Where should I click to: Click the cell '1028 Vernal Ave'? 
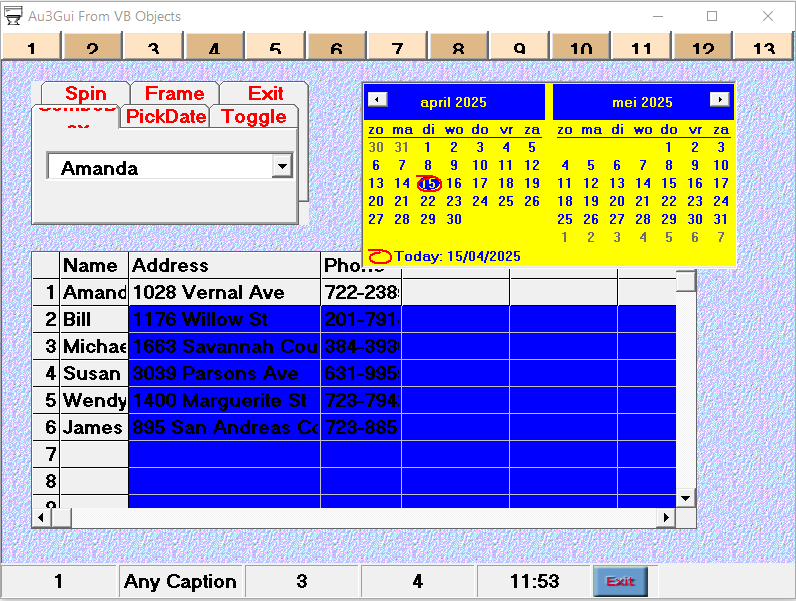(x=224, y=292)
